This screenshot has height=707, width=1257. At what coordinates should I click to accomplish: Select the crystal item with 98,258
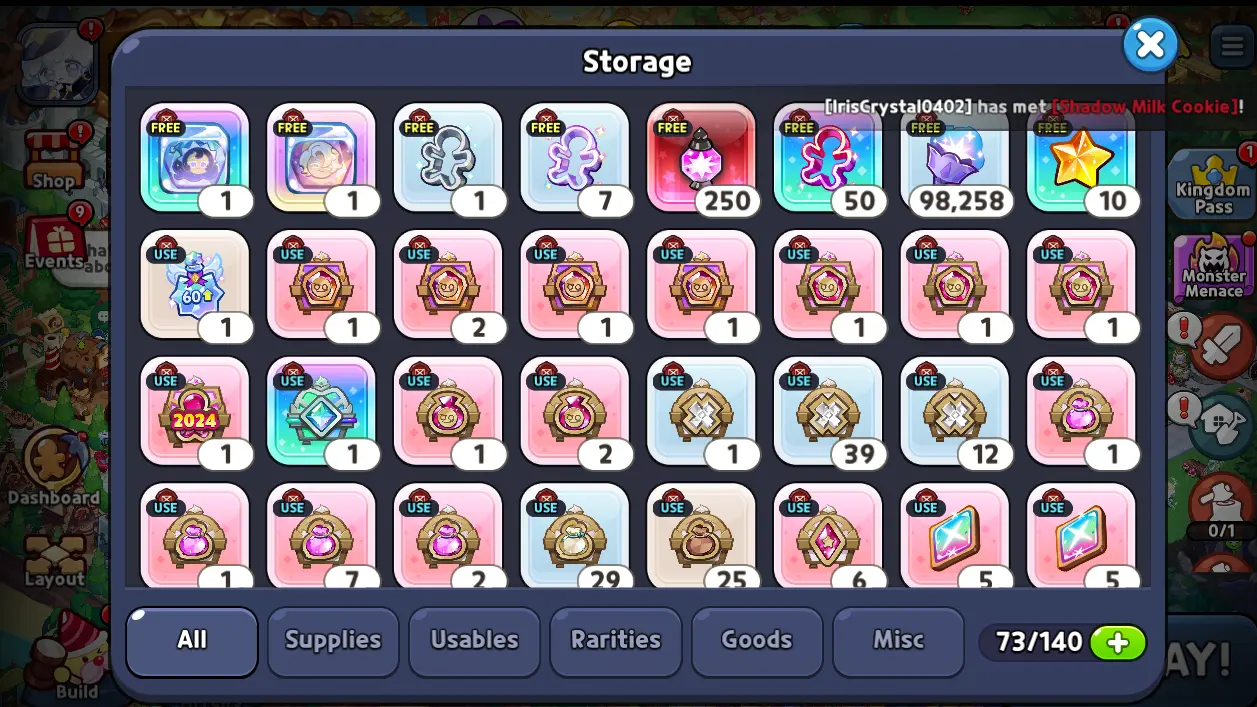(955, 158)
